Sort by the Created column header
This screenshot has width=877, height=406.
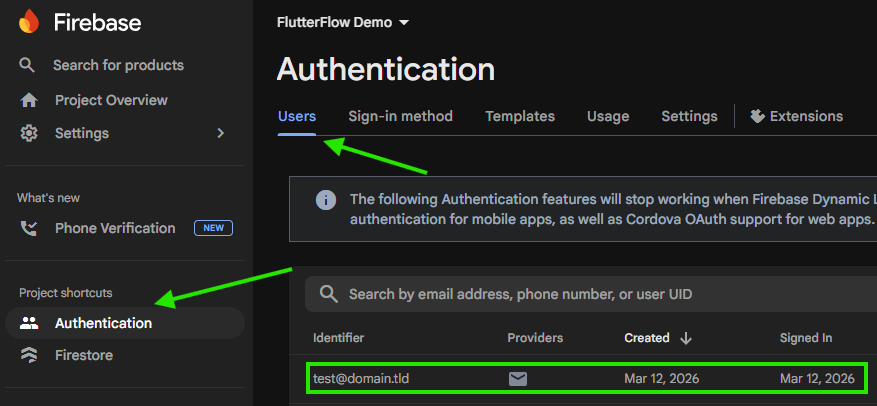coord(647,338)
